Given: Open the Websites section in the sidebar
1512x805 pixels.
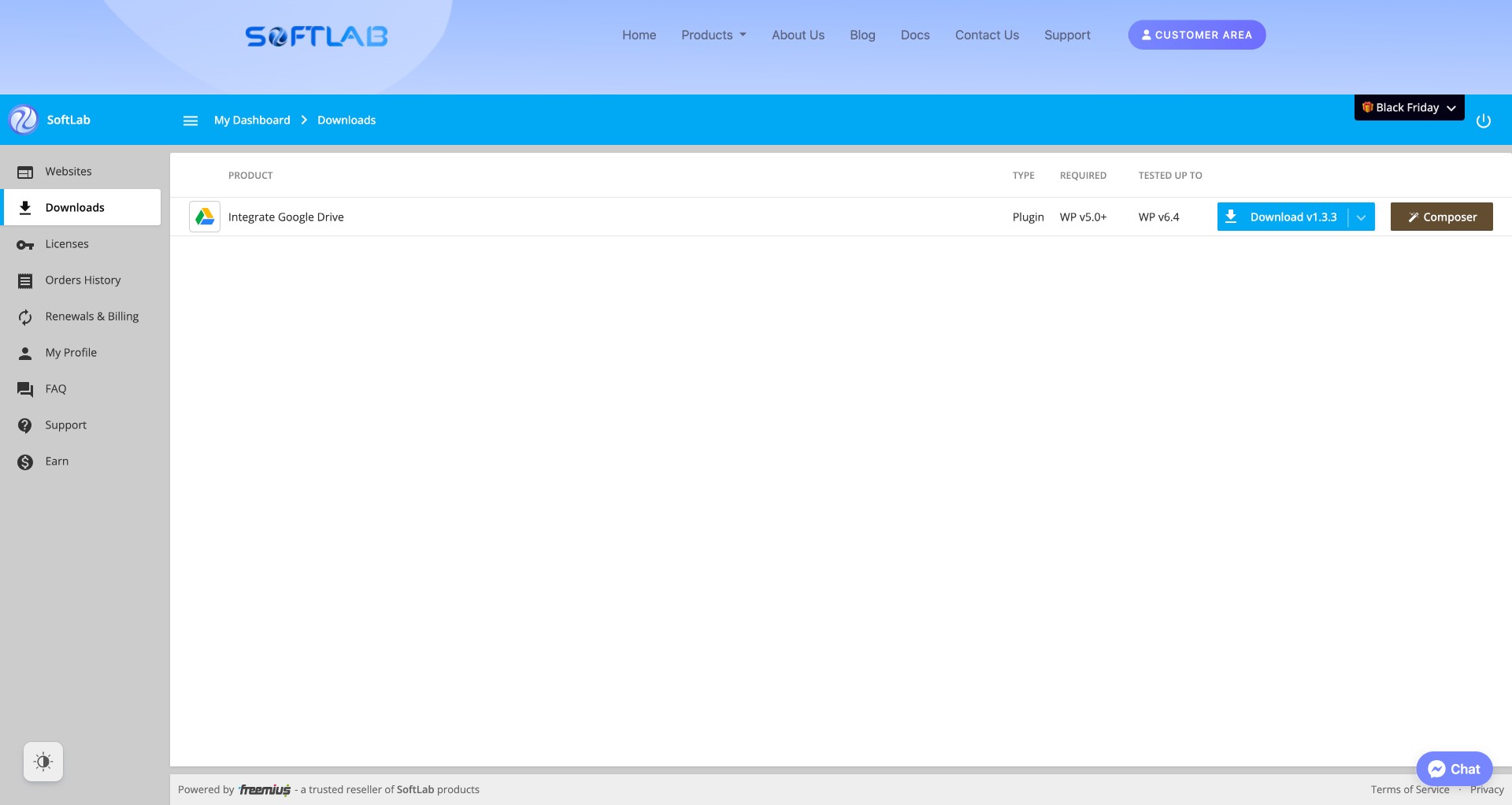Looking at the screenshot, I should point(68,171).
